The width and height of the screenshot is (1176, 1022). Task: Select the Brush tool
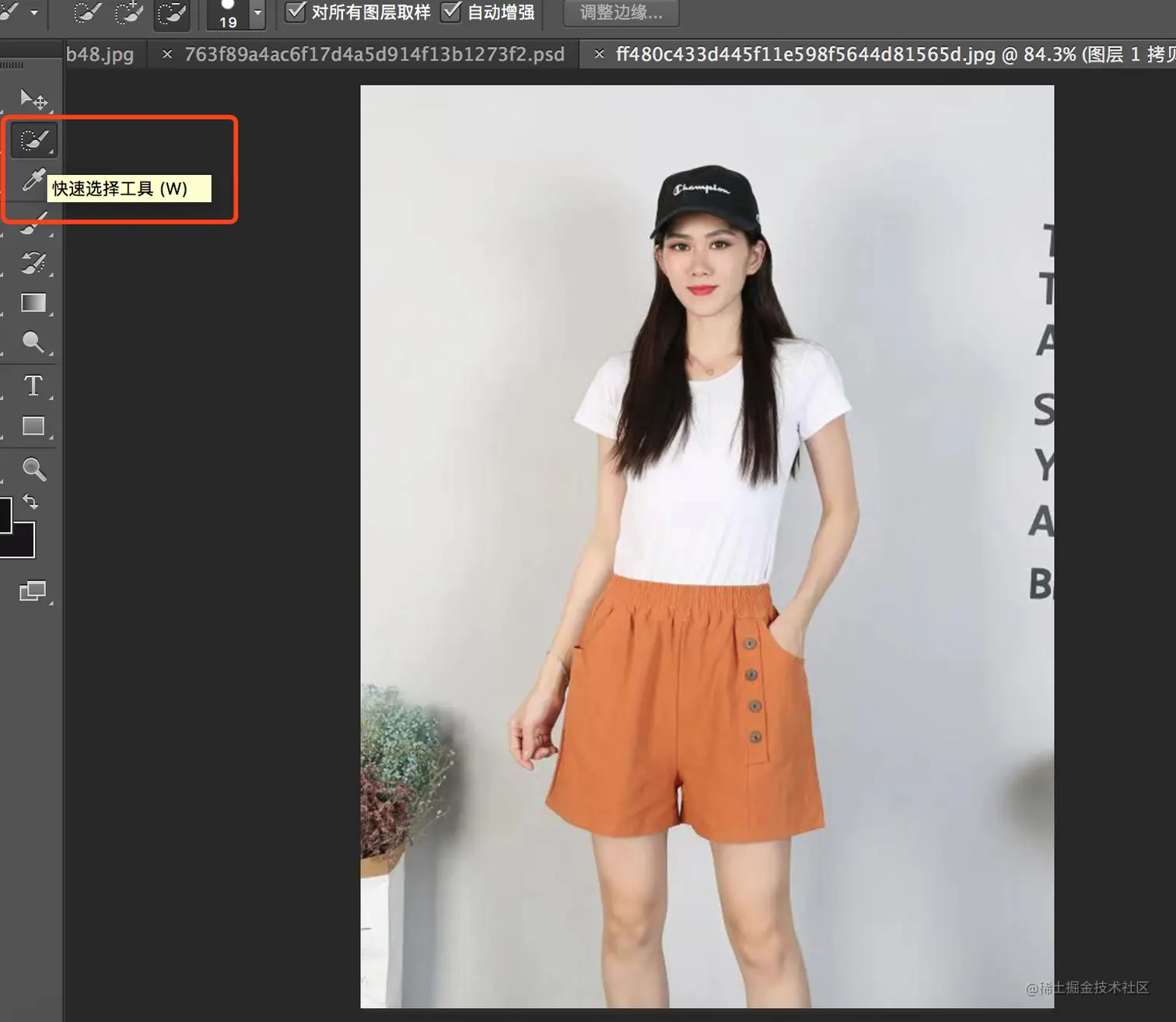pyautogui.click(x=33, y=223)
